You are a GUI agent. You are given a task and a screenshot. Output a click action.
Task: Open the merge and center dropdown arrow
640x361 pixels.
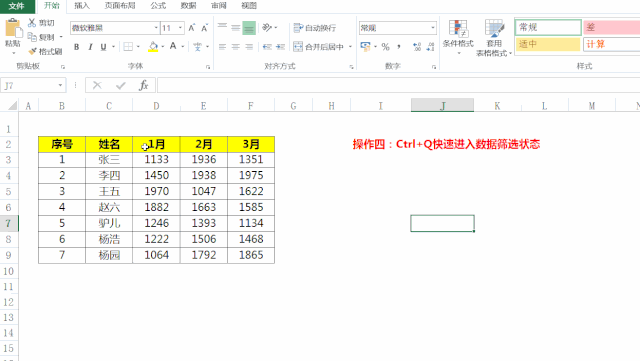[x=350, y=47]
